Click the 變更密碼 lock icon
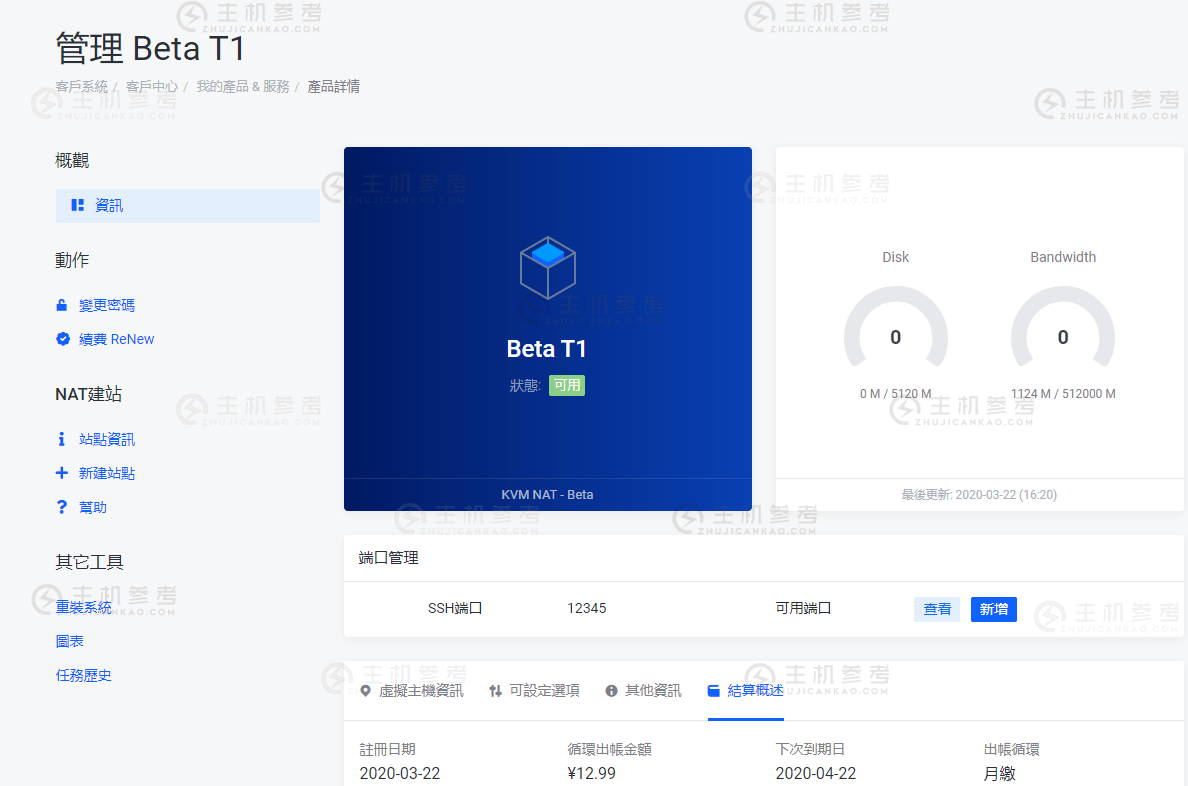 click(x=62, y=304)
